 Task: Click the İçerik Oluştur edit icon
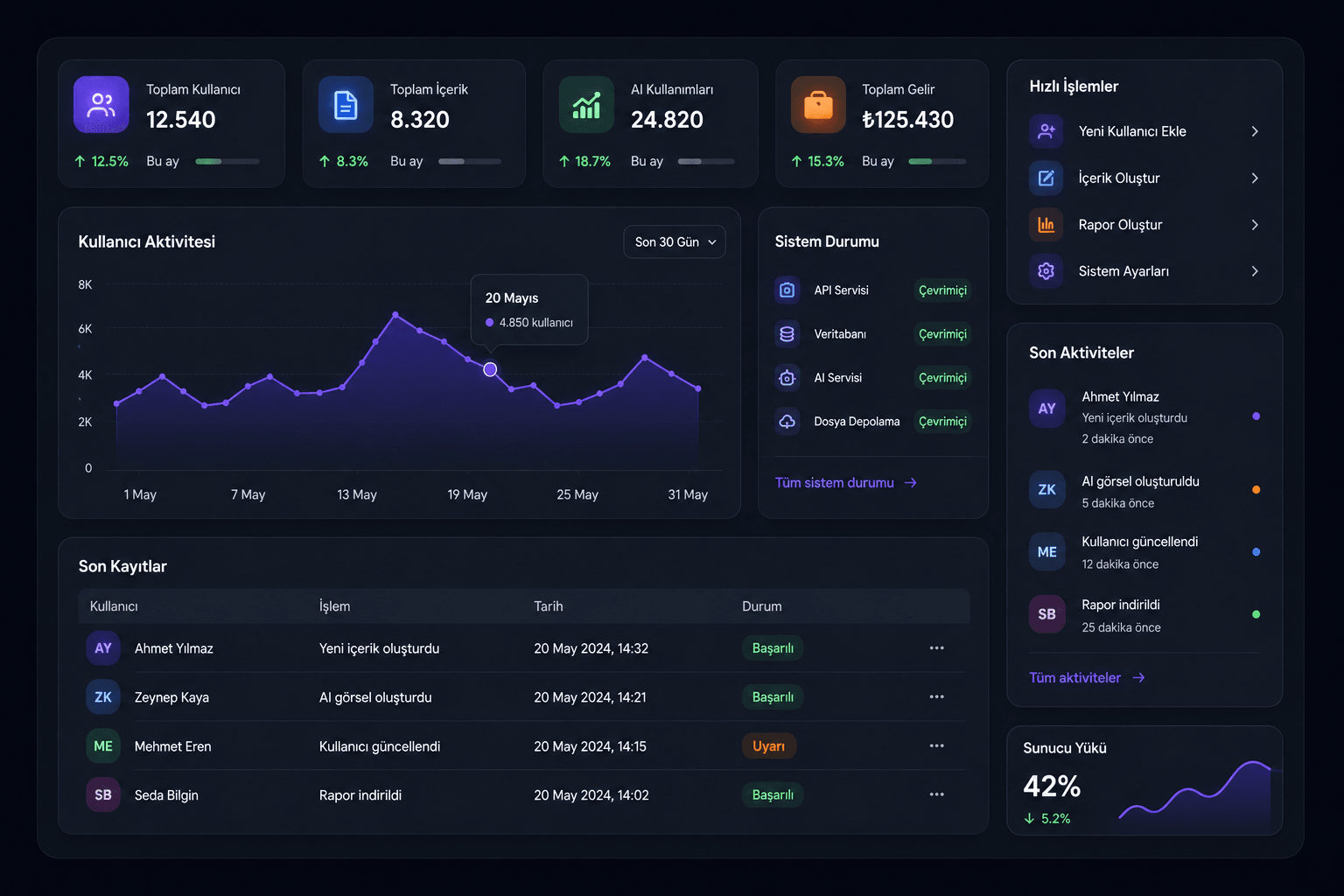(1046, 178)
